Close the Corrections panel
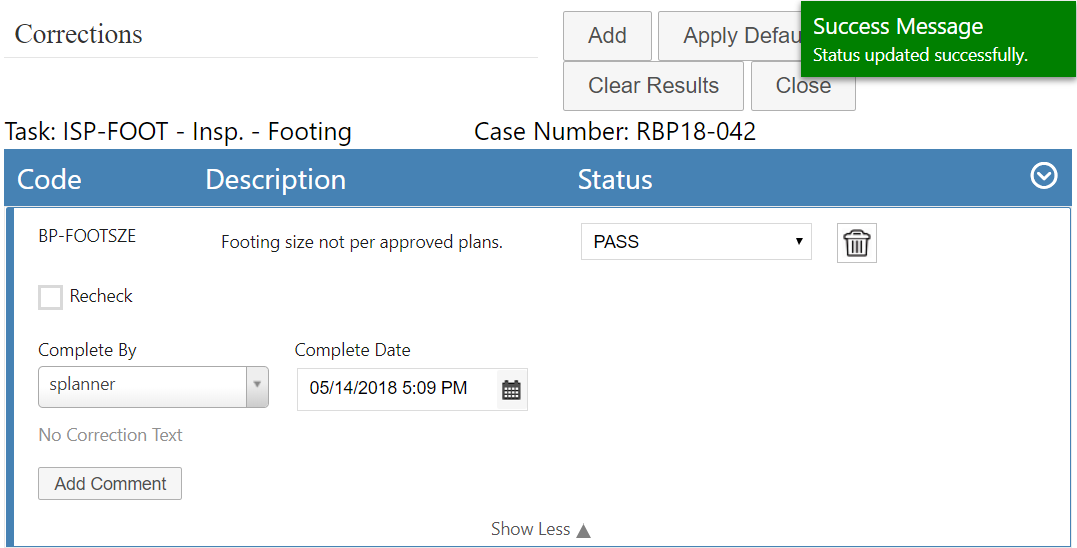This screenshot has width=1077, height=548. (803, 86)
